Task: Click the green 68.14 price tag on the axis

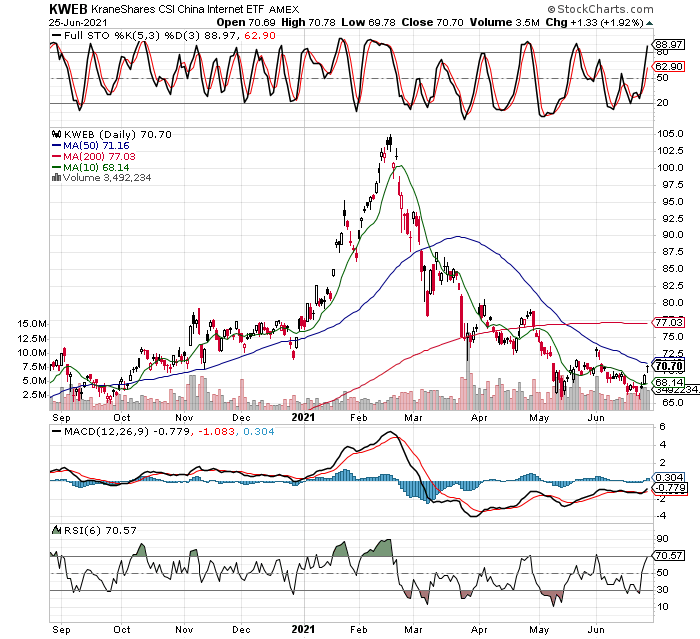Action: [x=668, y=382]
